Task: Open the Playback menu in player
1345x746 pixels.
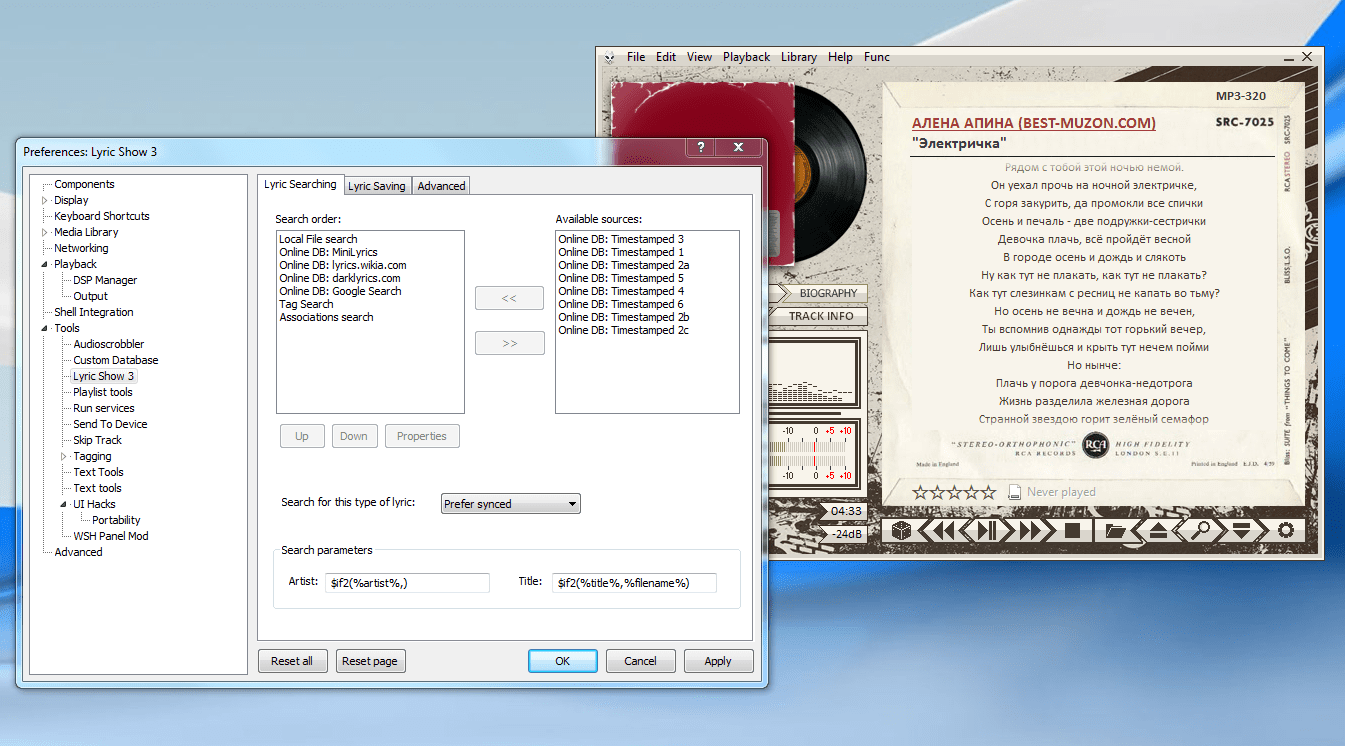Action: [746, 57]
